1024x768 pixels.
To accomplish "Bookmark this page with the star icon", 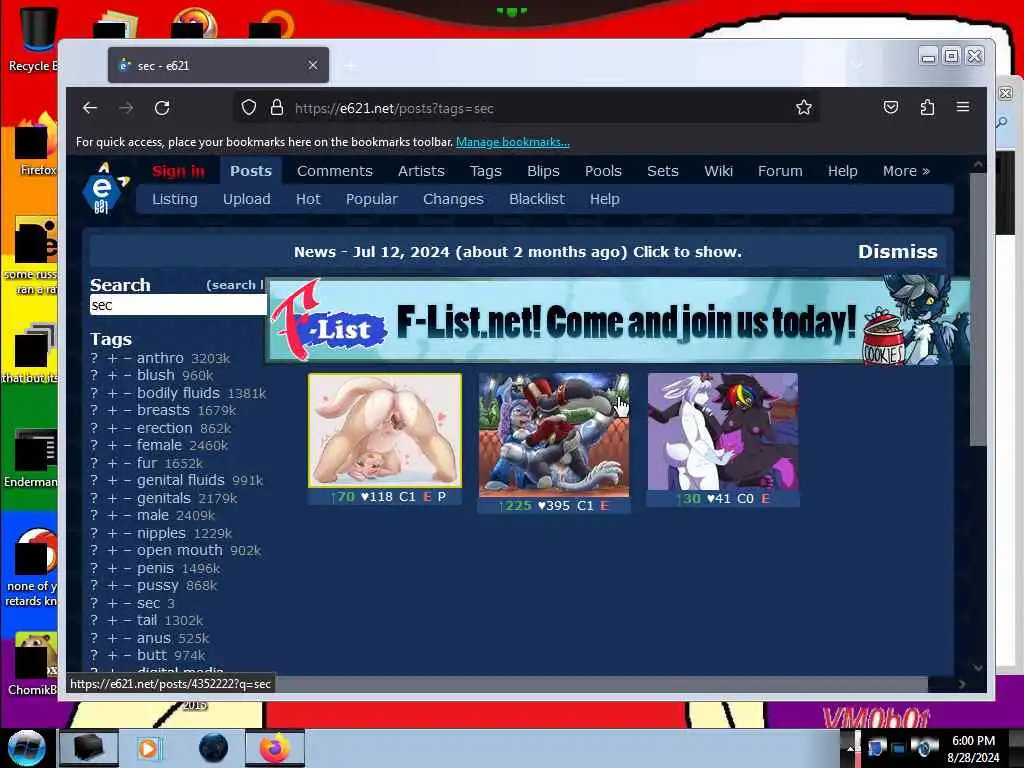I will pyautogui.click(x=804, y=108).
